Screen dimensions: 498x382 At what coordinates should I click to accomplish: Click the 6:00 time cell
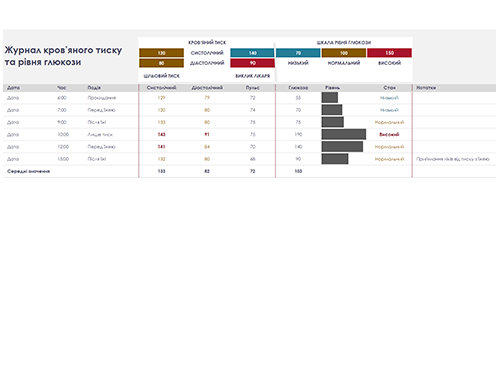[x=62, y=98]
